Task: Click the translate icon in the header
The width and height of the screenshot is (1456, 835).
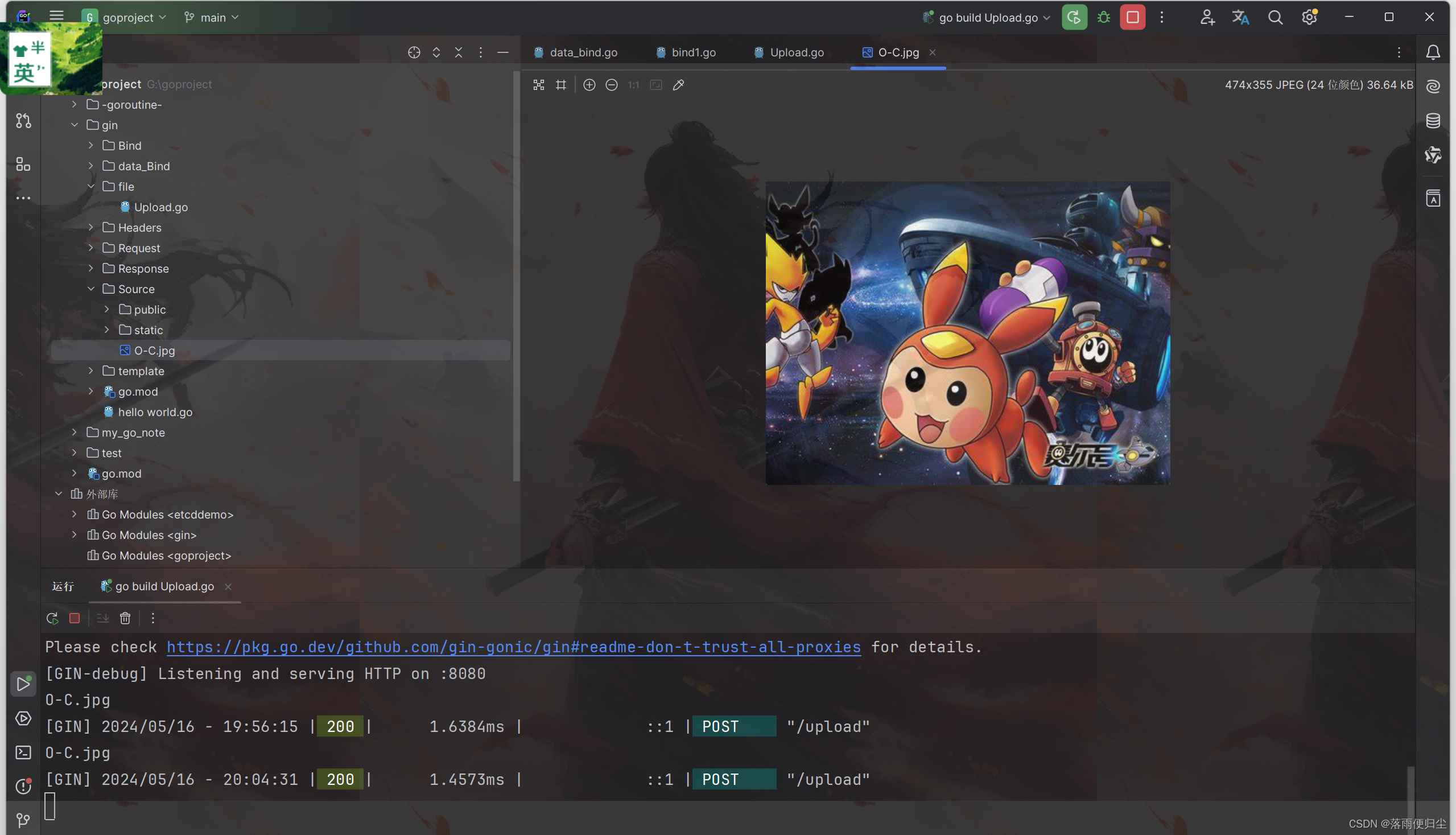Action: (x=1240, y=17)
